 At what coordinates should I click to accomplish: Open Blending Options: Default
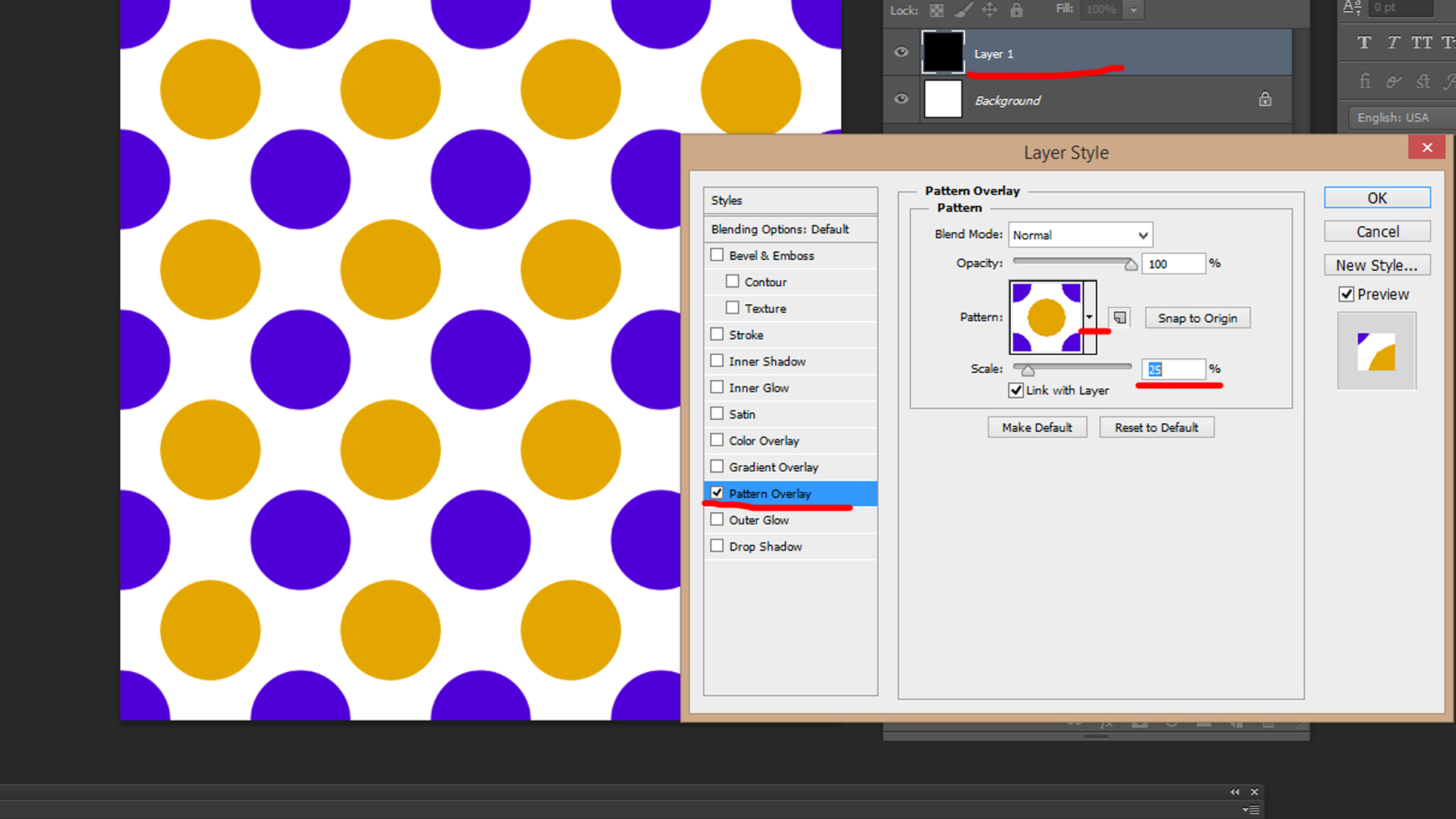click(790, 229)
